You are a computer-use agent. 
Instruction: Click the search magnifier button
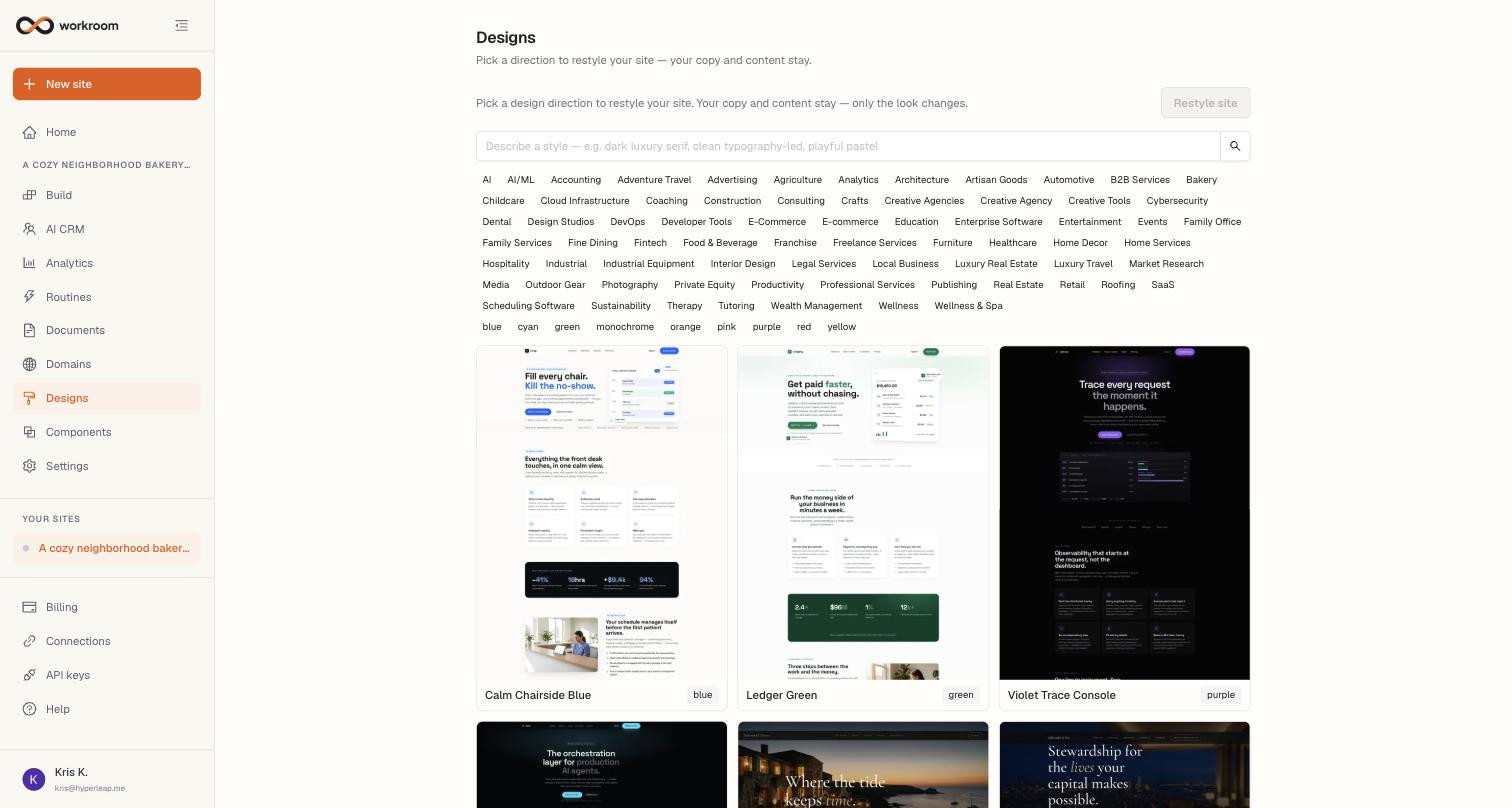point(1235,146)
